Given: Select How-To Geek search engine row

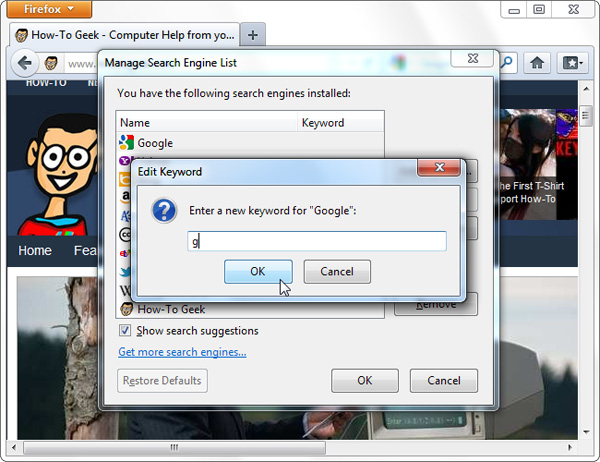Looking at the screenshot, I should point(250,309).
